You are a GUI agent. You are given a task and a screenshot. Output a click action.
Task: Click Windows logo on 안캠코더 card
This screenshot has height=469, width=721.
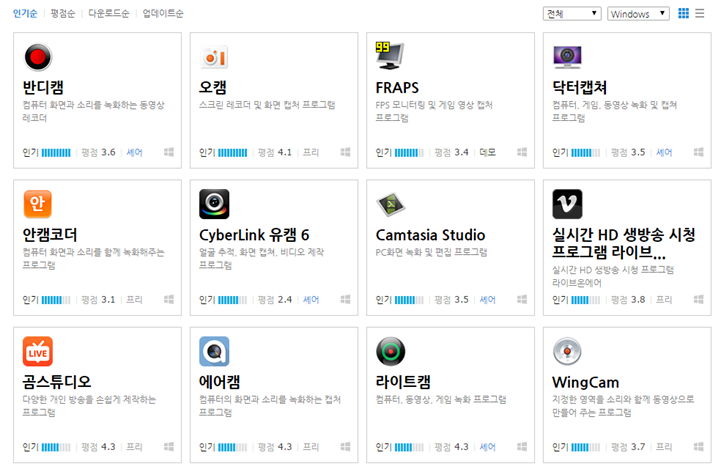[169, 299]
